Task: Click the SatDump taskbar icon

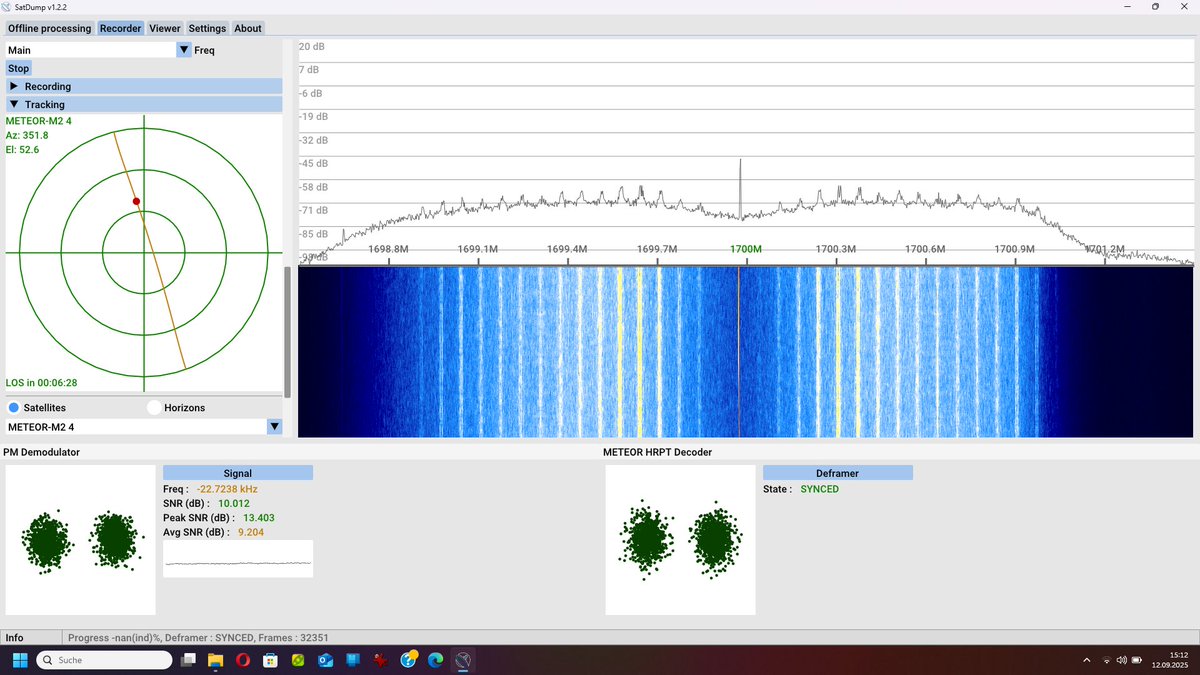Action: (x=462, y=660)
